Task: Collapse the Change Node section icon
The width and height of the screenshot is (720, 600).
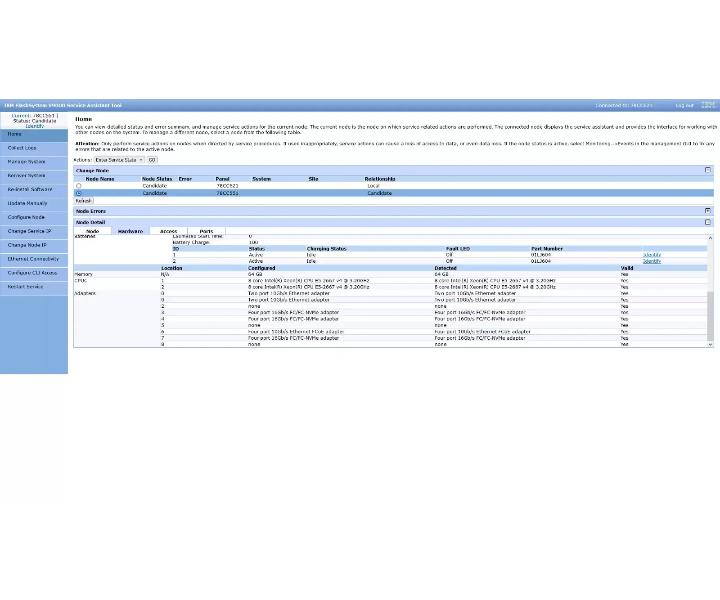Action: click(708, 170)
